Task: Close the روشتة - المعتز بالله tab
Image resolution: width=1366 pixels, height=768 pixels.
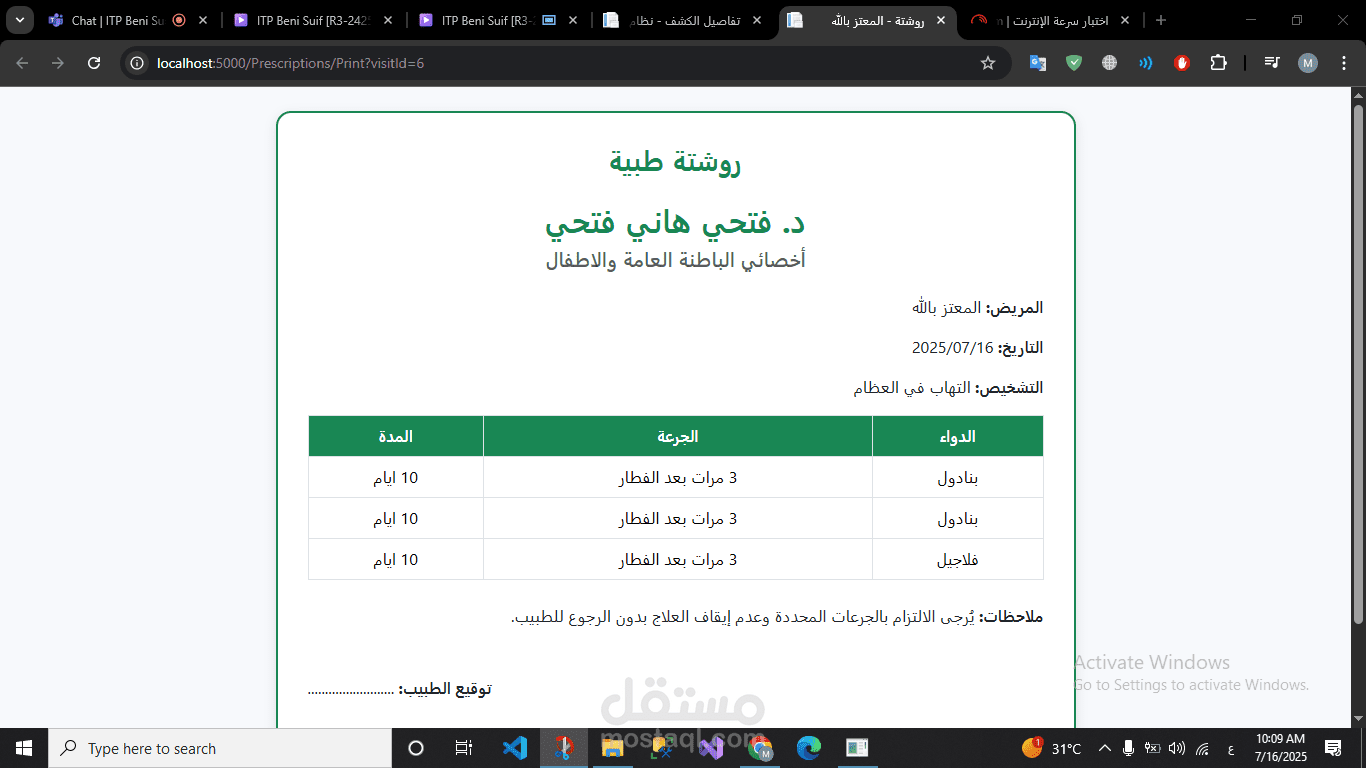Action: click(940, 20)
